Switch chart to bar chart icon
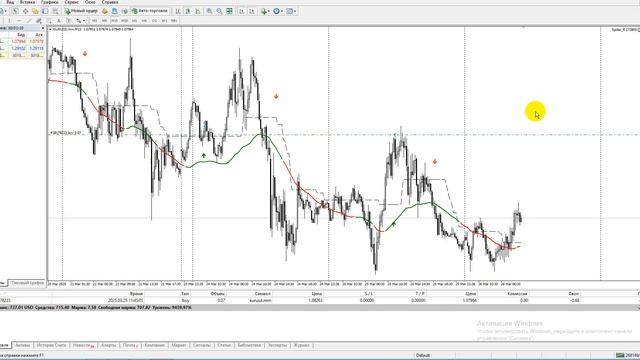The width and height of the screenshot is (640, 360). pyautogui.click(x=178, y=11)
